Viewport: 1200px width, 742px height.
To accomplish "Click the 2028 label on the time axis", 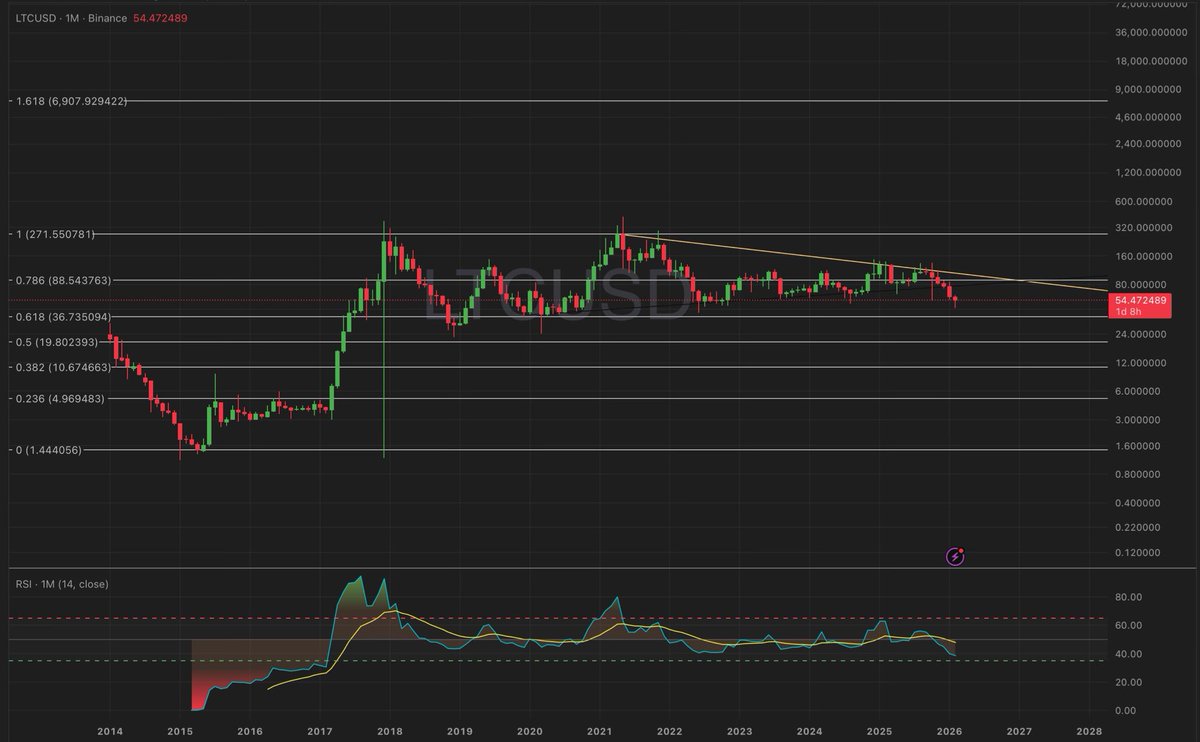I will 1089,733.
